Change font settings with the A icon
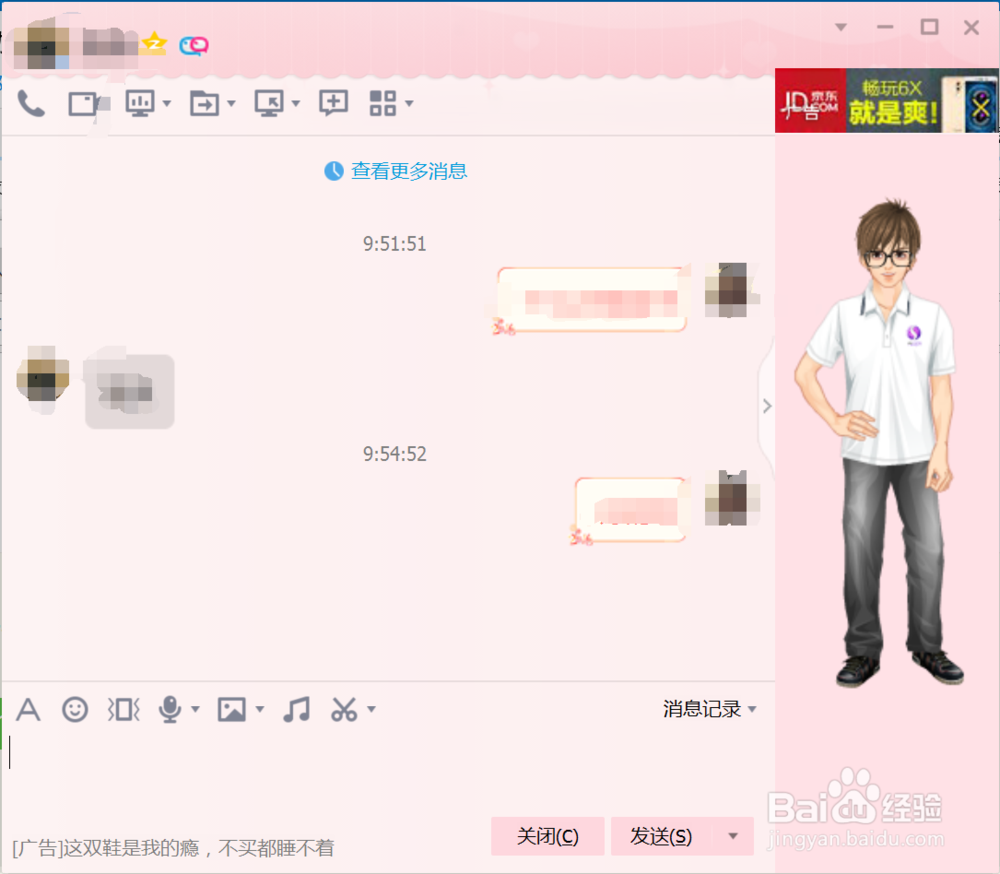 tap(28, 709)
